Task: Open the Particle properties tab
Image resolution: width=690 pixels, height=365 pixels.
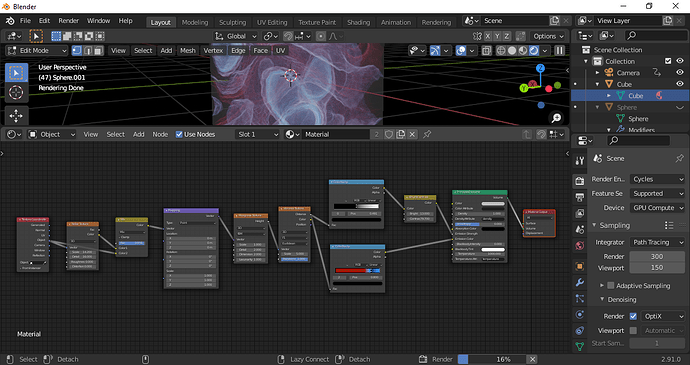Action: point(580,299)
